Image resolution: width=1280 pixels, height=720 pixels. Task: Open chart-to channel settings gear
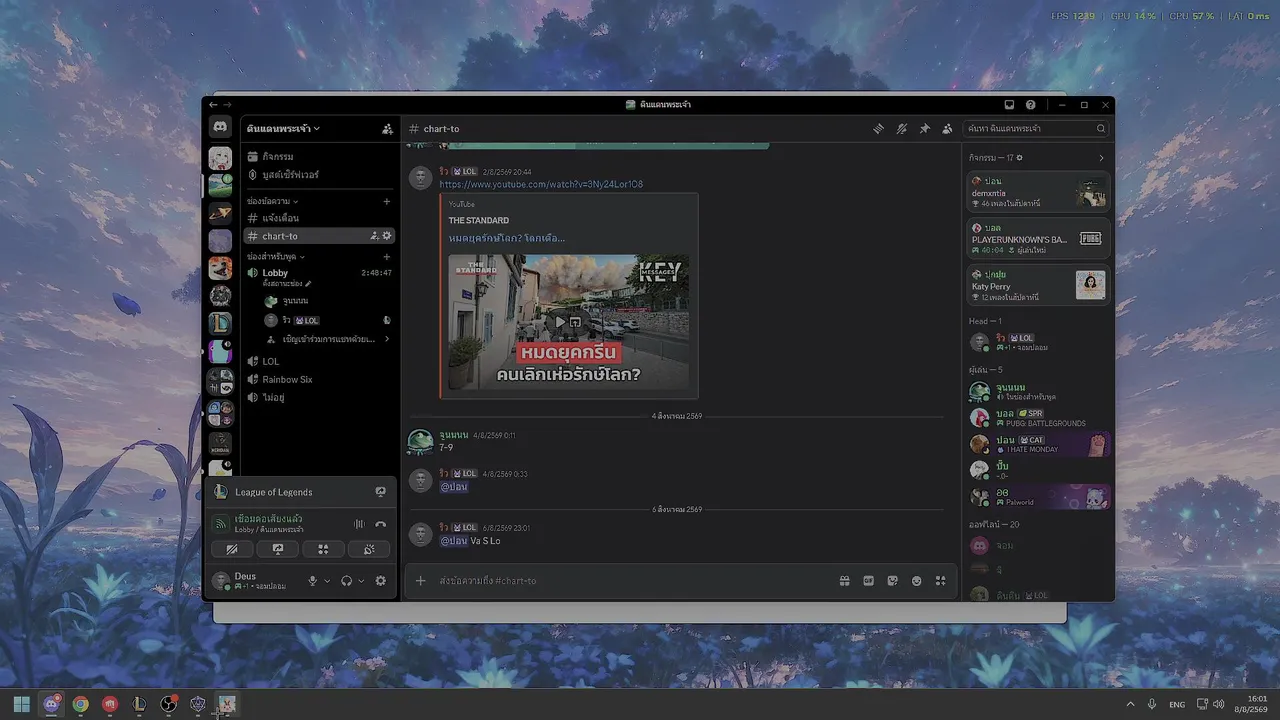[x=387, y=236]
